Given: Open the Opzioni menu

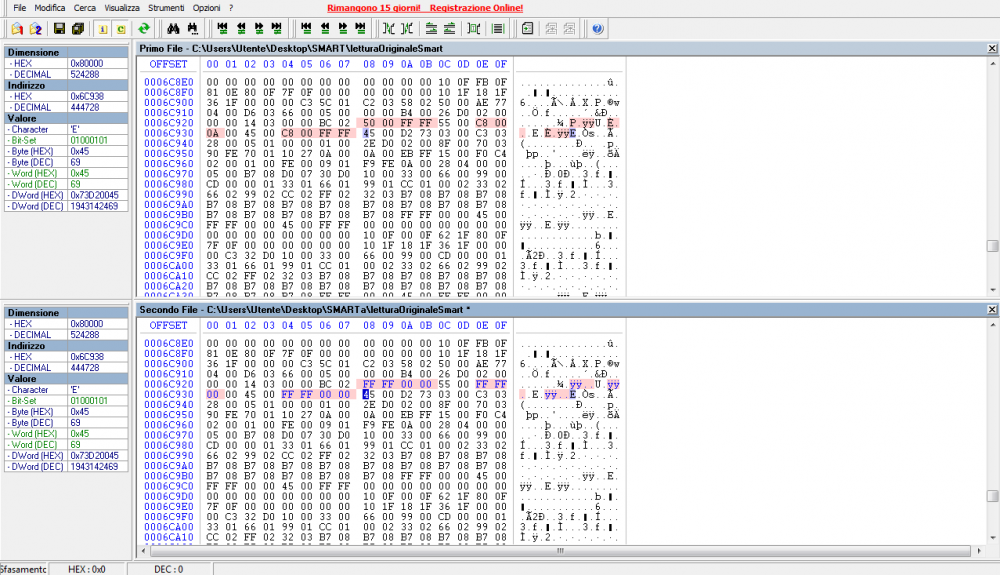Looking at the screenshot, I should 206,8.
